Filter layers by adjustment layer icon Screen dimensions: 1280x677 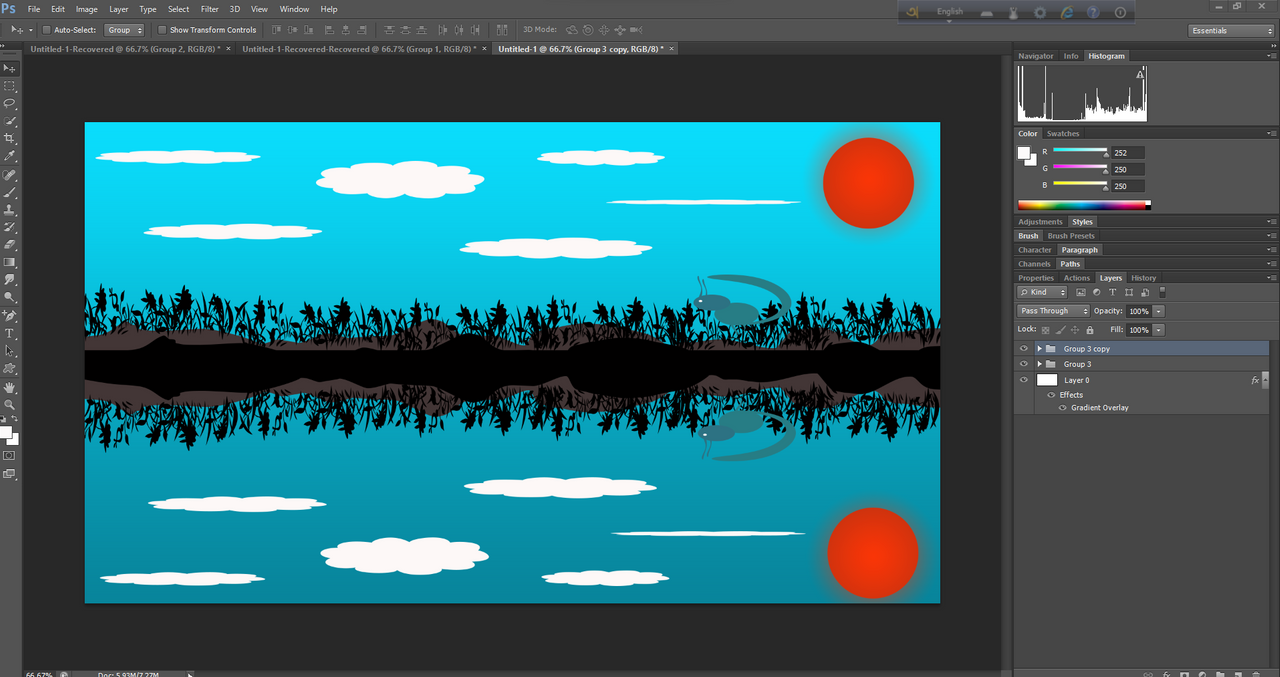pyautogui.click(x=1097, y=292)
